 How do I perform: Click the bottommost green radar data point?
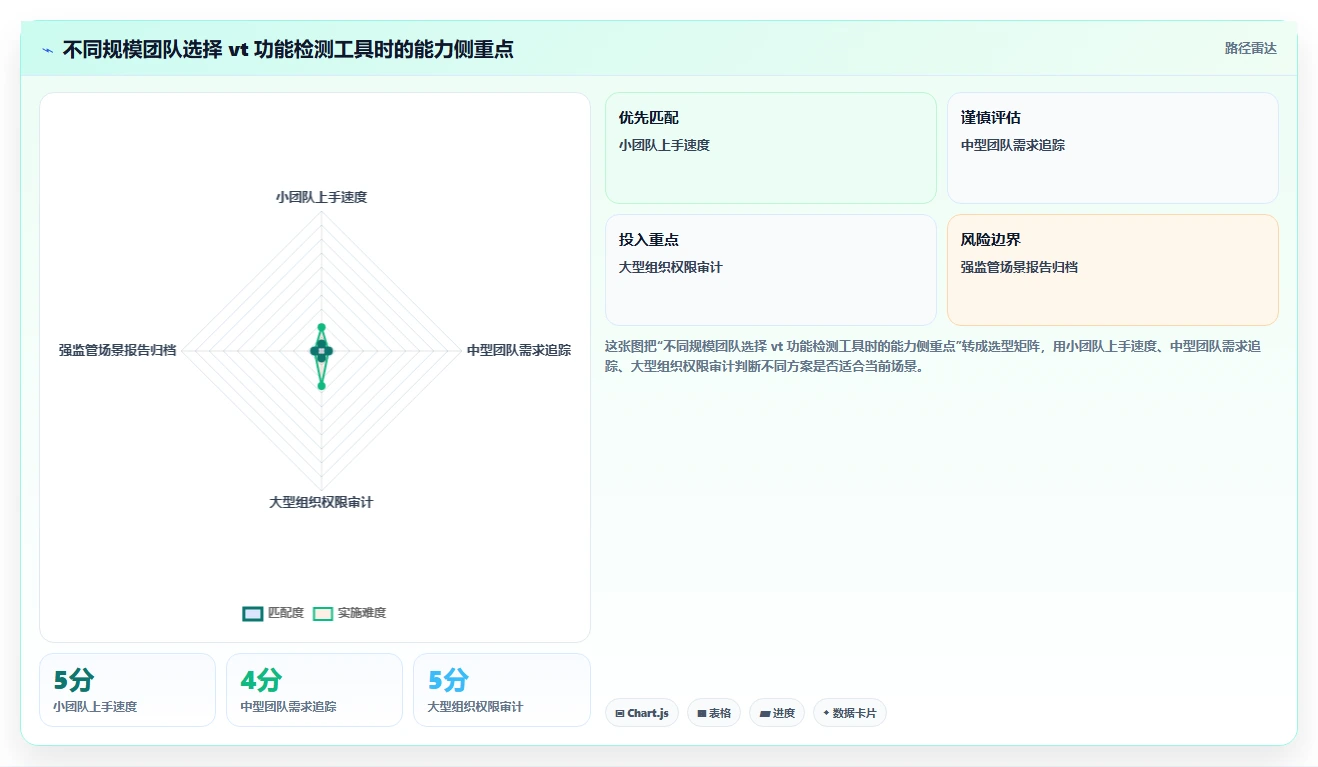[321, 385]
